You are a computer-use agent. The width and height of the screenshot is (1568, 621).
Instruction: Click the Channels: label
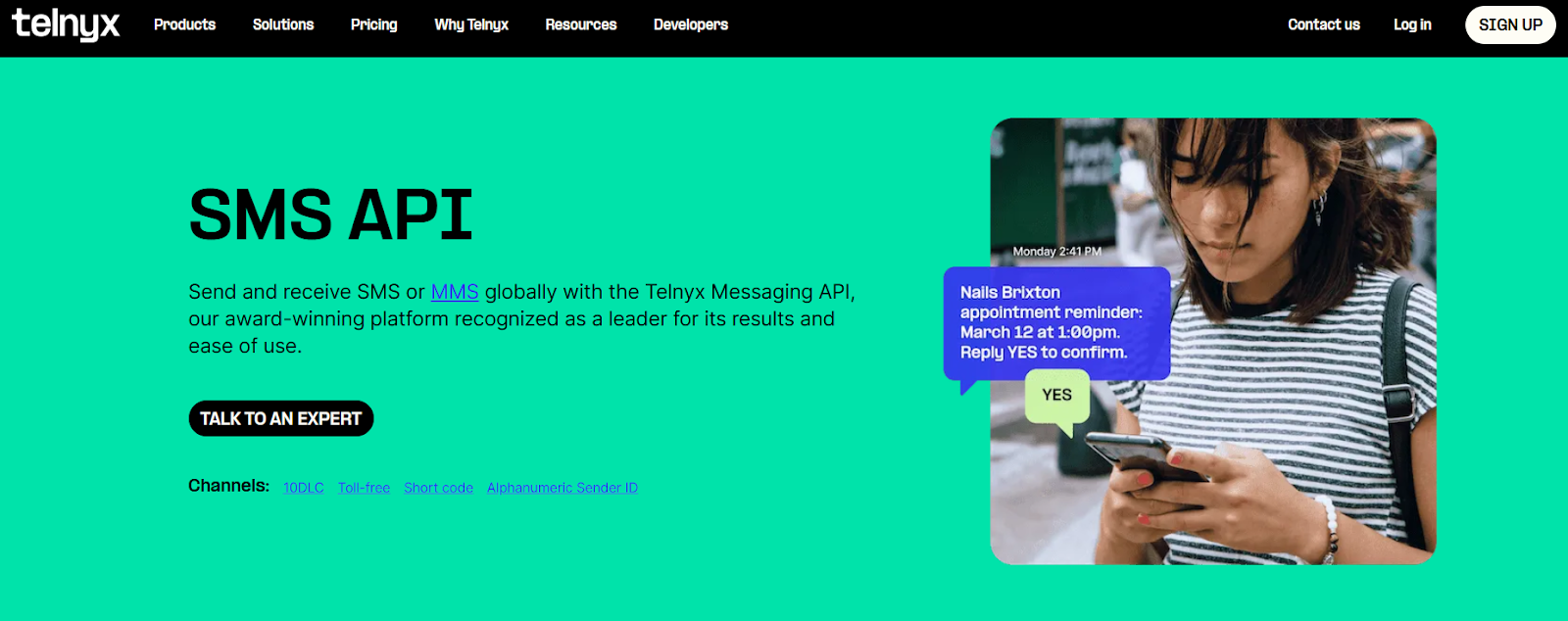[x=228, y=486]
